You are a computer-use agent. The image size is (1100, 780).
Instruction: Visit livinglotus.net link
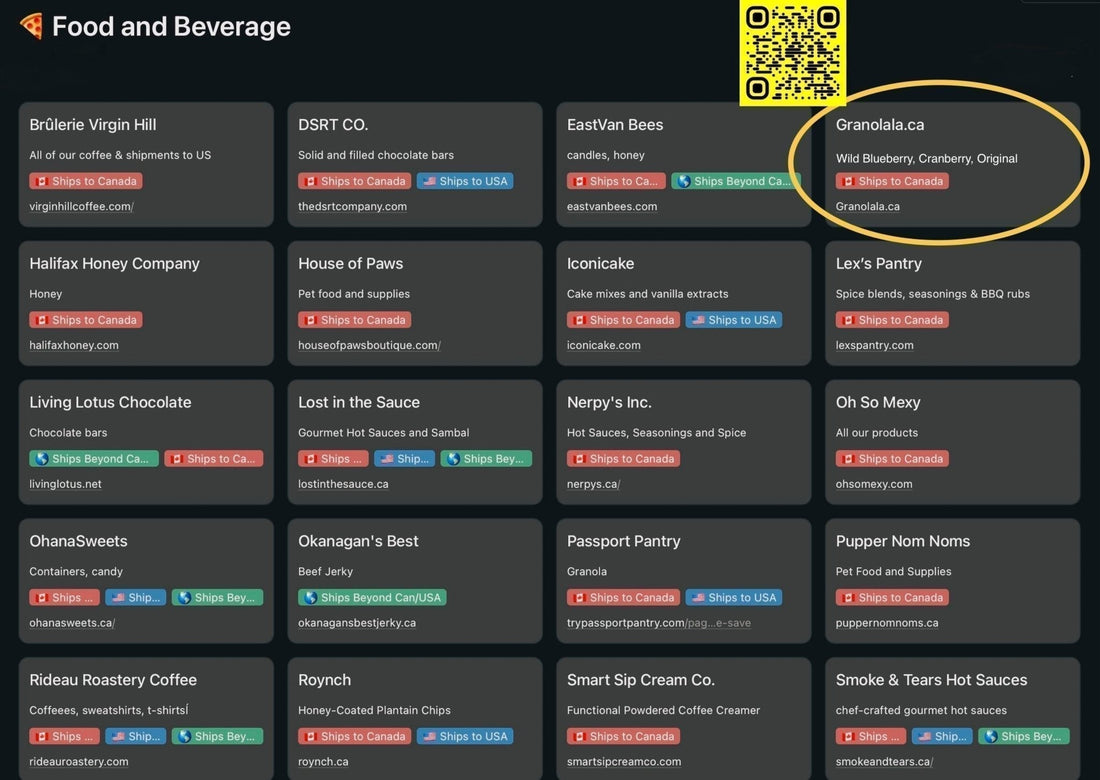65,484
